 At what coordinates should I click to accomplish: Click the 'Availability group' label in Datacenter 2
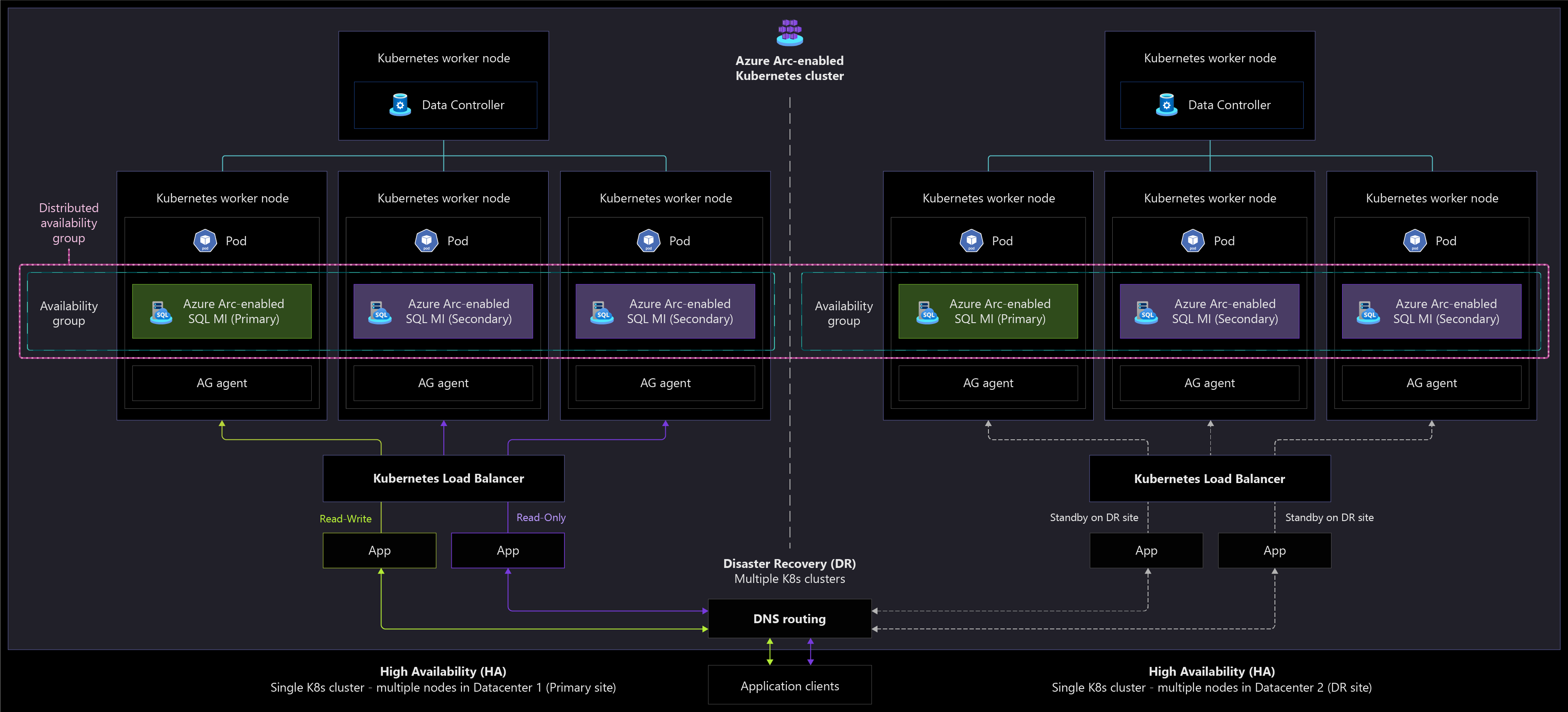pyautogui.click(x=843, y=313)
